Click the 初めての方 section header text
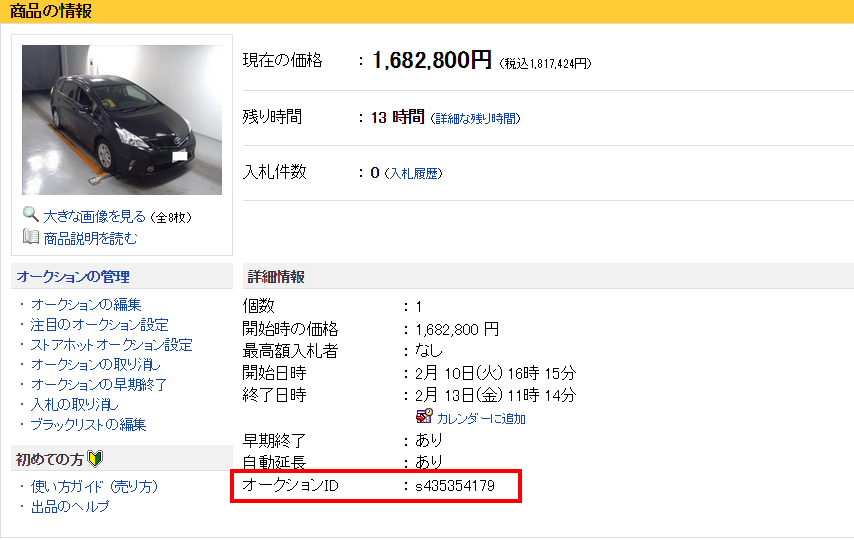 tap(50, 460)
